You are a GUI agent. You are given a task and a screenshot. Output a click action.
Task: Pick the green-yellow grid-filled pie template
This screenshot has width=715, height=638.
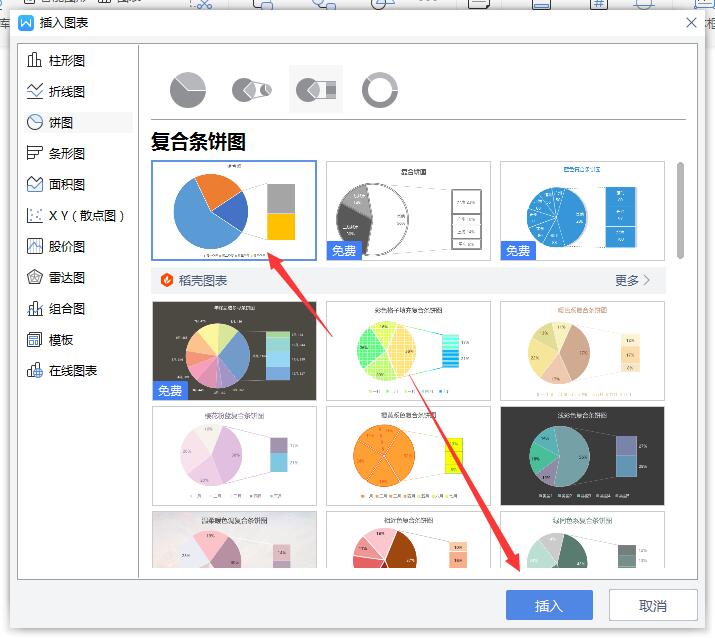408,350
